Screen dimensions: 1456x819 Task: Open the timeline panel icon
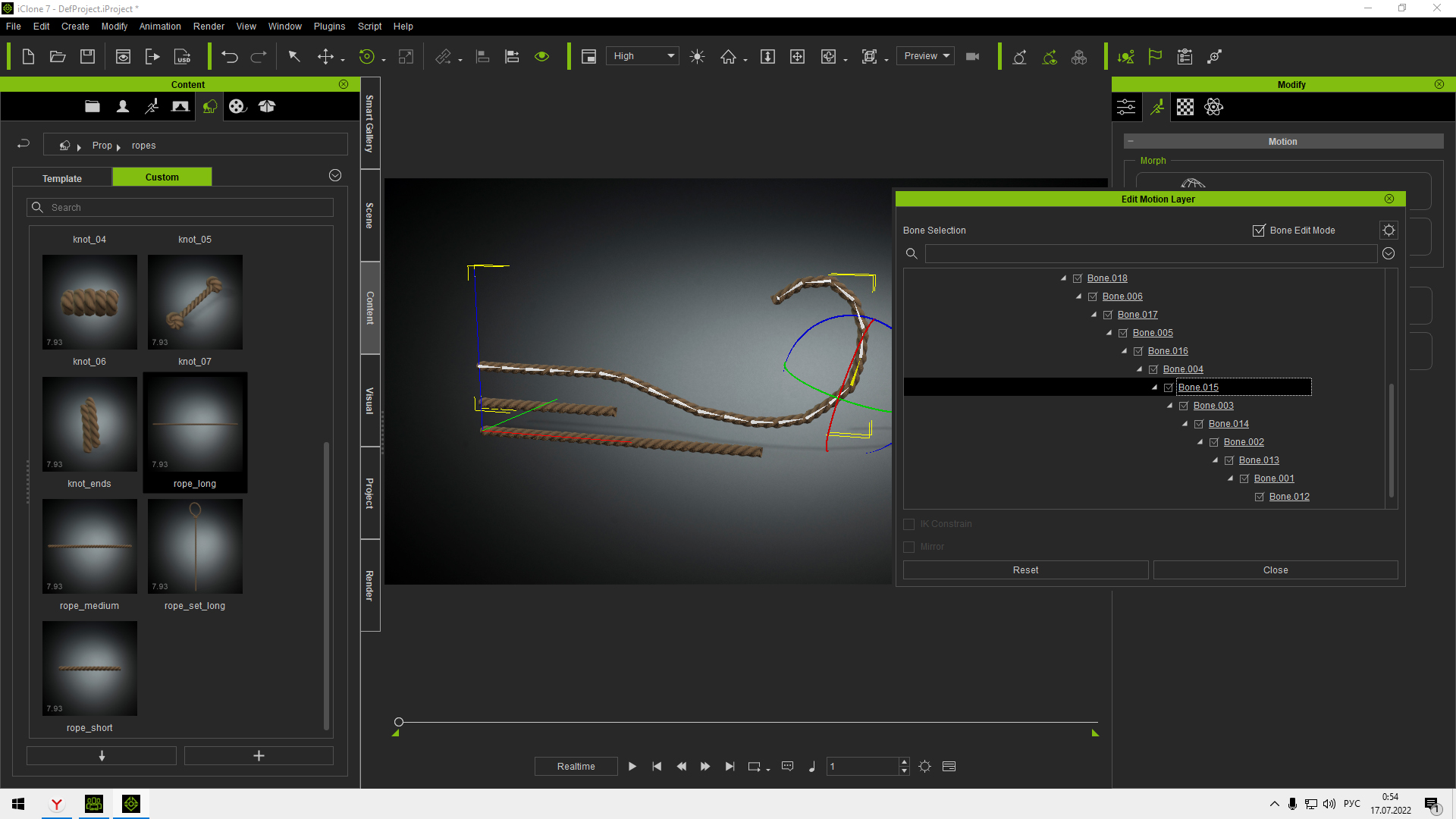click(x=949, y=767)
